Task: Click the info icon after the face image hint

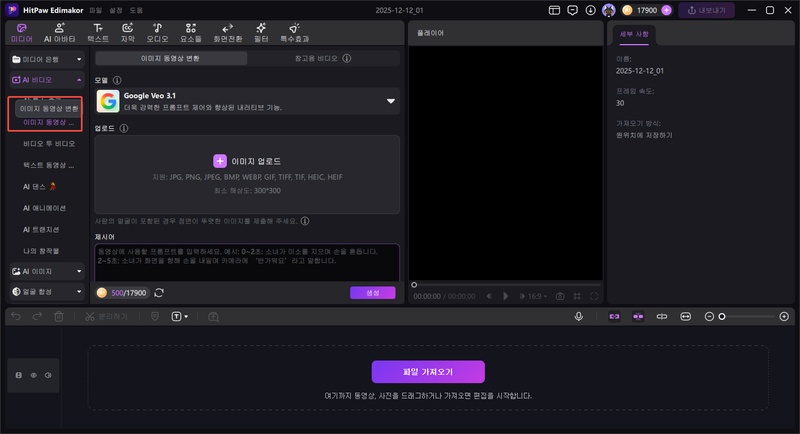Action: tap(305, 221)
